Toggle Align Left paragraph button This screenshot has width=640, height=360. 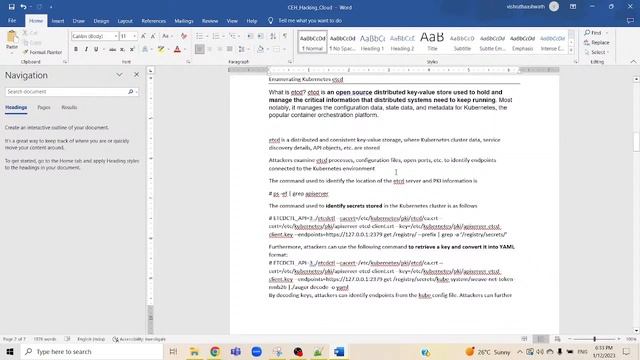click(199, 49)
